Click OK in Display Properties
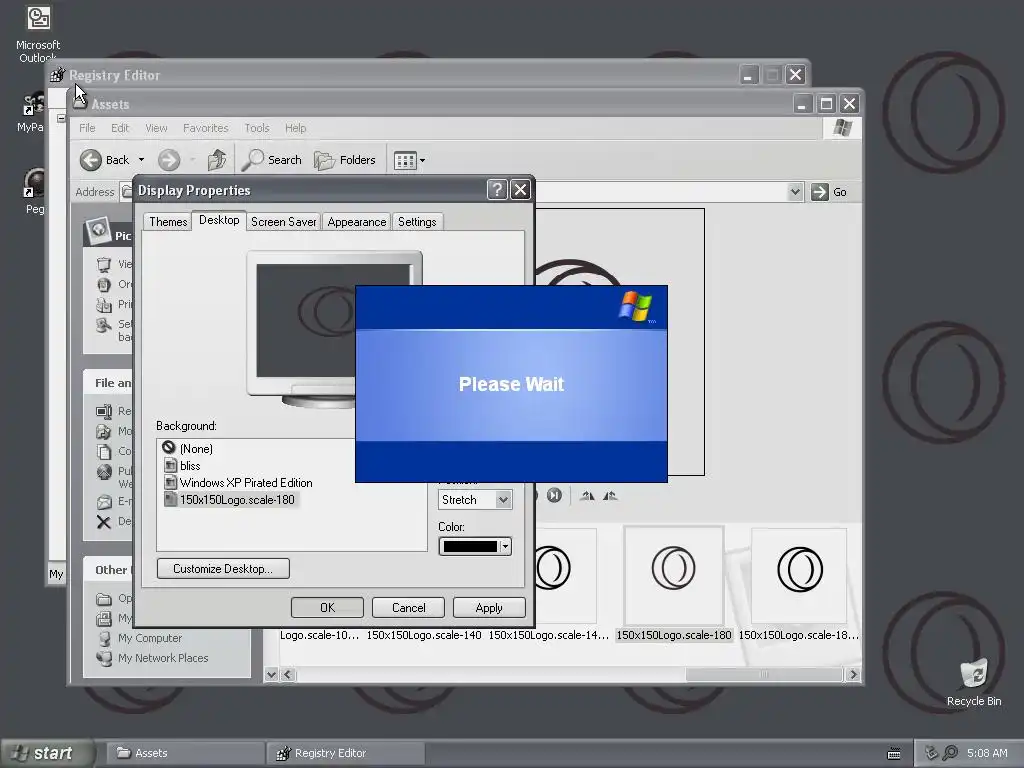 click(x=327, y=608)
